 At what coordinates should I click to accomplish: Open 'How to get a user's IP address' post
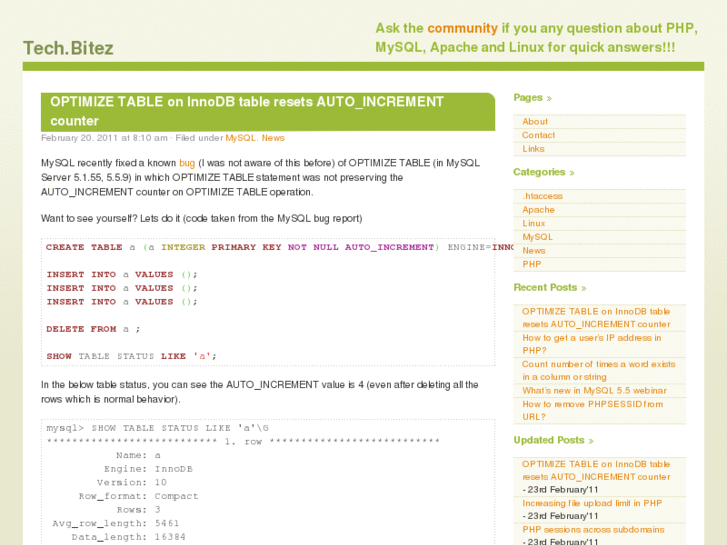point(592,344)
